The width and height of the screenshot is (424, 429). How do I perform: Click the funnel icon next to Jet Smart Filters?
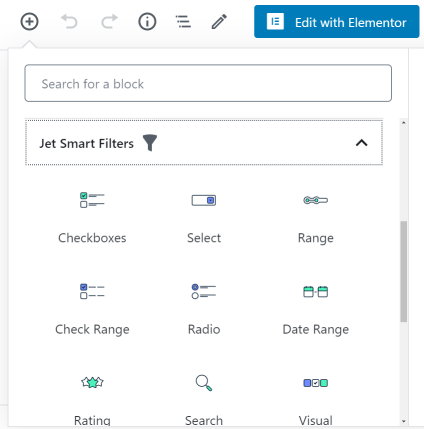pos(150,143)
